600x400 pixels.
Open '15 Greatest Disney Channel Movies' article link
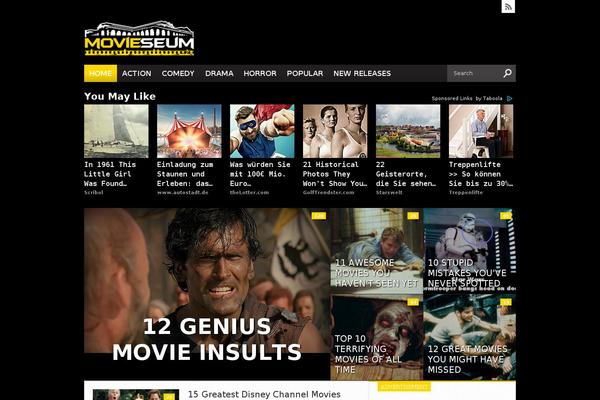point(264,394)
